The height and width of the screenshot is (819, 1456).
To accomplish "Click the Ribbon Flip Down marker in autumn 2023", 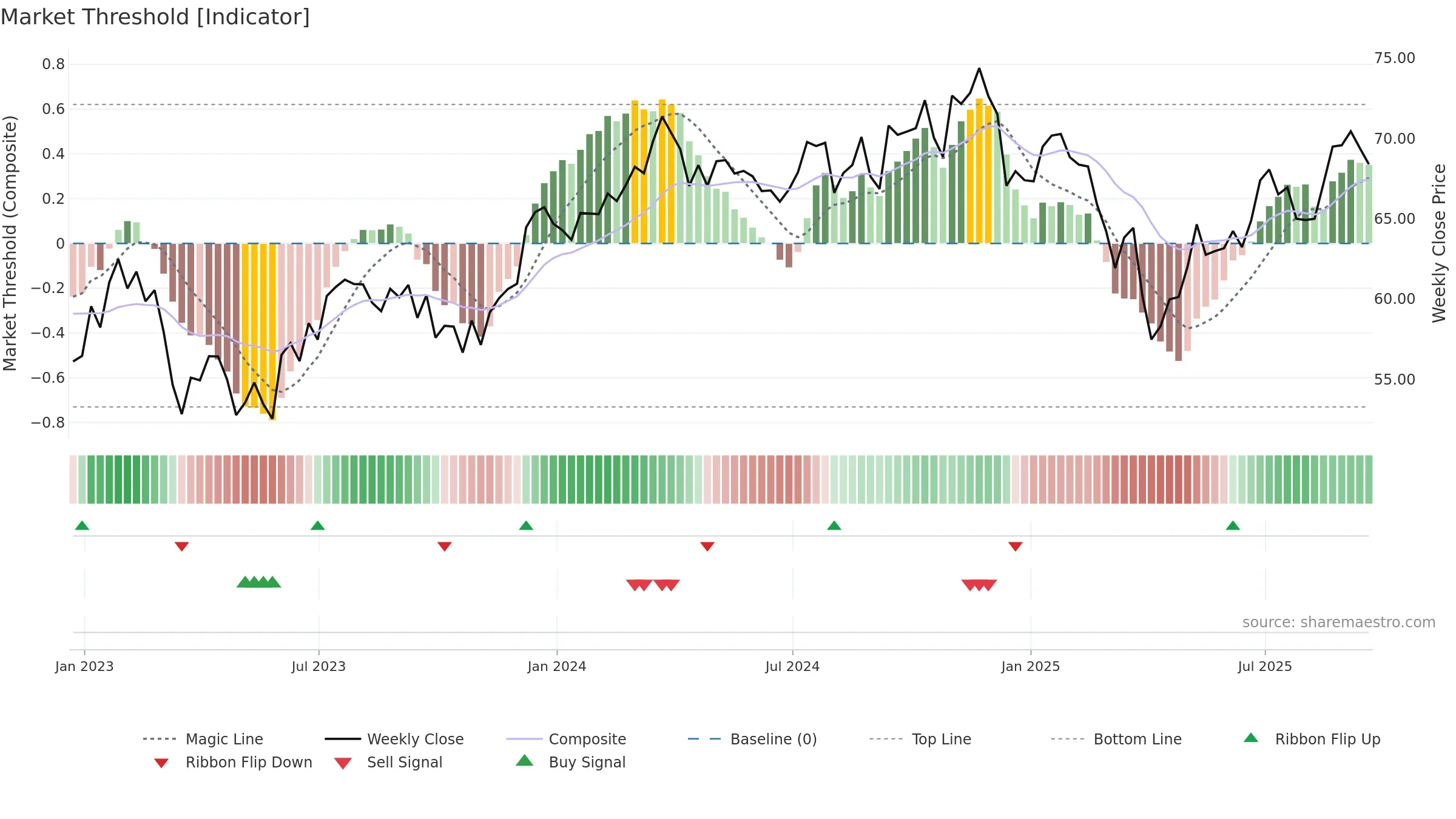I will click(x=444, y=547).
